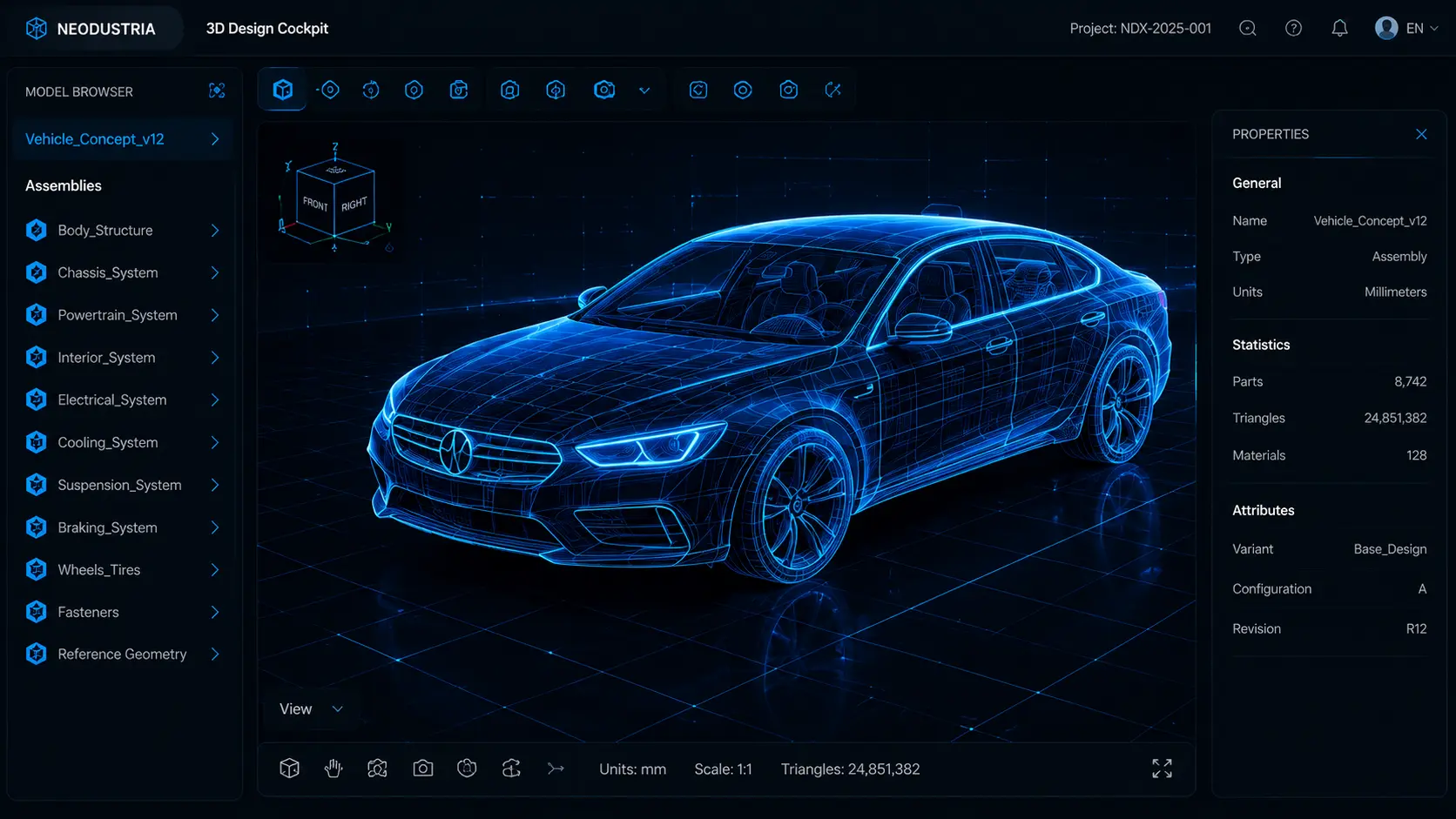Expand the Reference Geometry chevron
The image size is (1456, 819).
point(215,654)
